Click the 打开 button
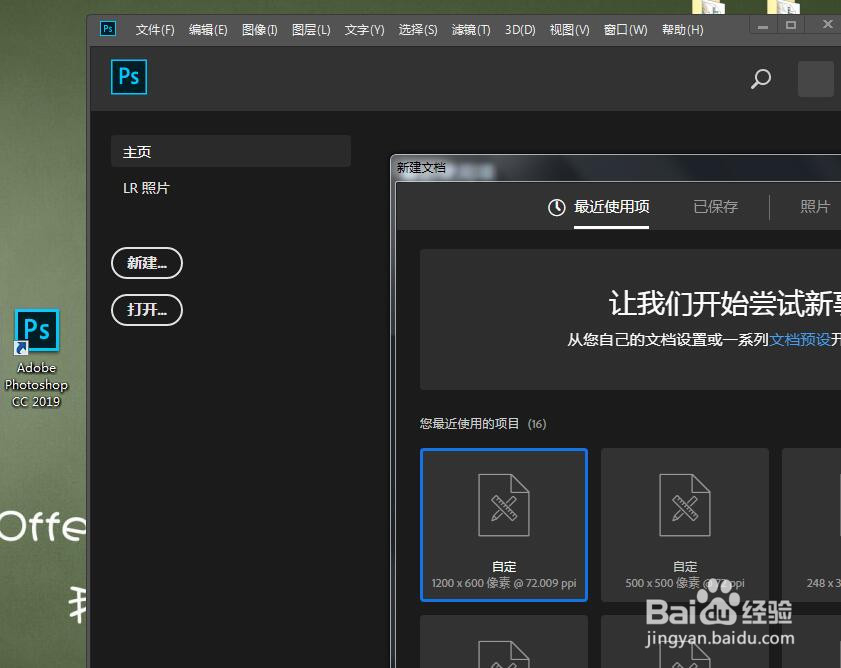 tap(146, 310)
